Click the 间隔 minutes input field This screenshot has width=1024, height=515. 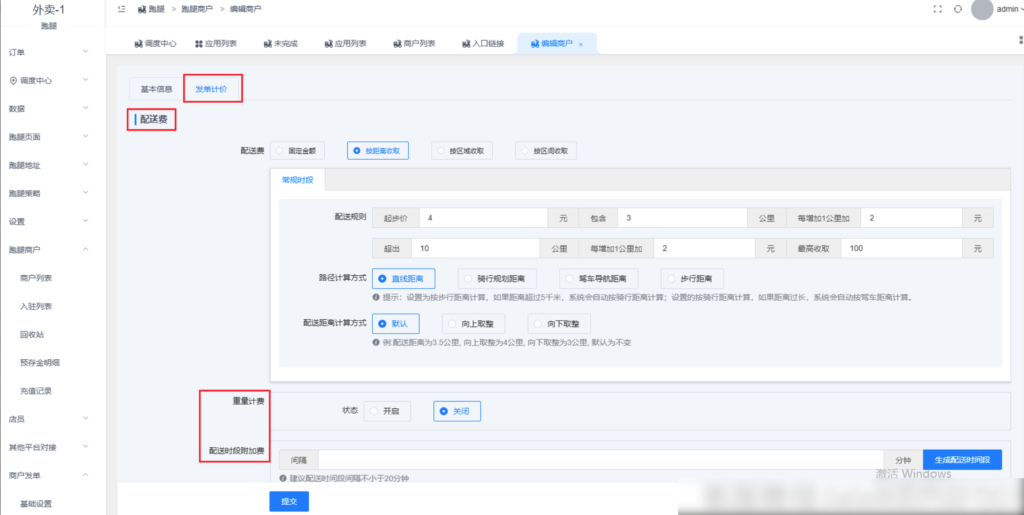601,460
